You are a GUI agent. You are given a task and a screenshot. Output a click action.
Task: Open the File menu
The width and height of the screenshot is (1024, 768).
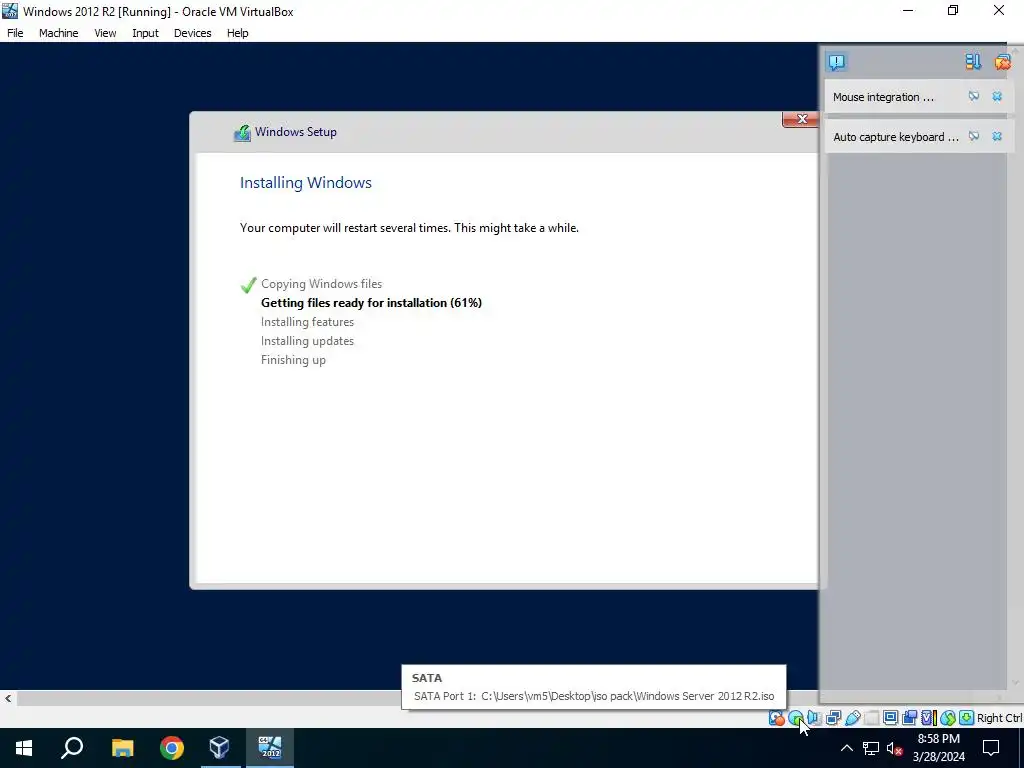click(15, 33)
